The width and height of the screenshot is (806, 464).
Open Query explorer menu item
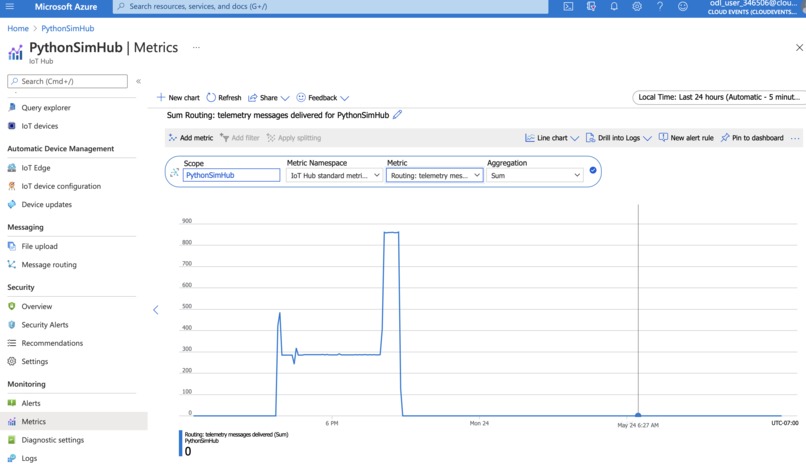click(46, 107)
